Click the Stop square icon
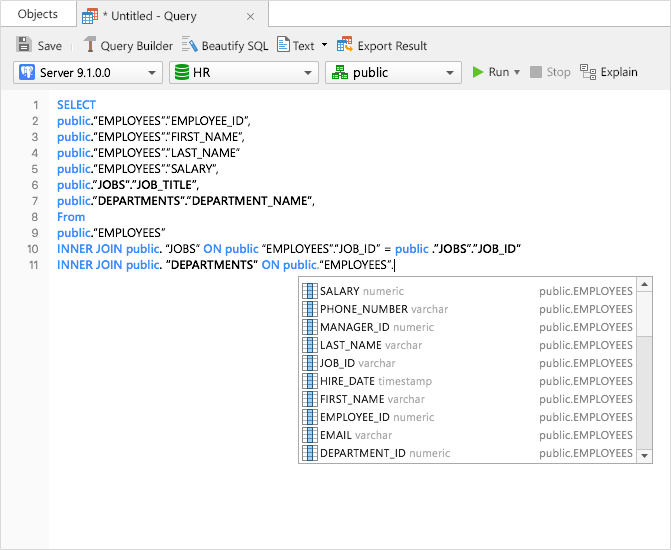Screen dimensions: 671x550 (x=535, y=72)
